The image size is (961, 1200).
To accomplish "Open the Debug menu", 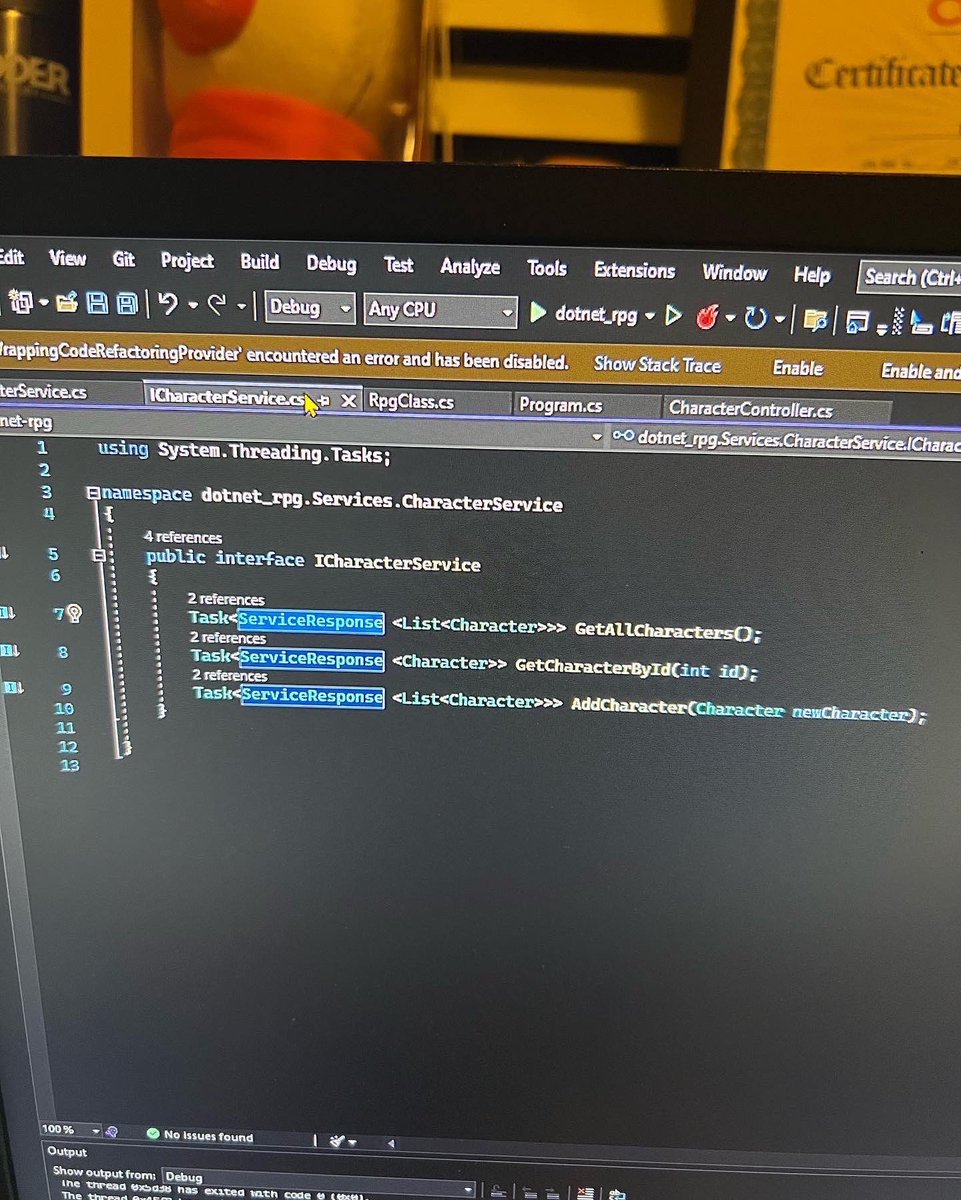I will click(x=331, y=263).
